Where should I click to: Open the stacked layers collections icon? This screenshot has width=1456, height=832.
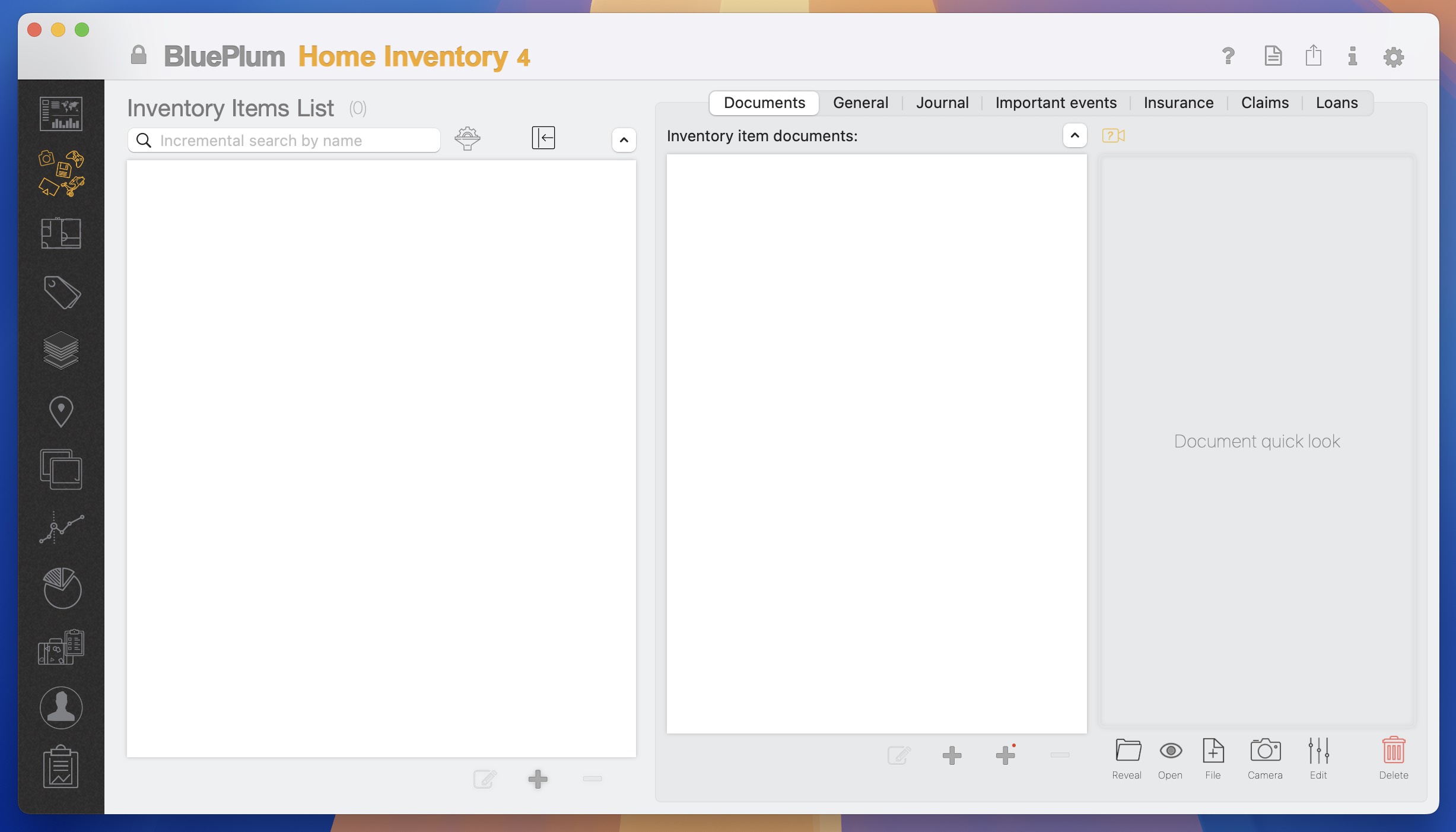pos(61,350)
